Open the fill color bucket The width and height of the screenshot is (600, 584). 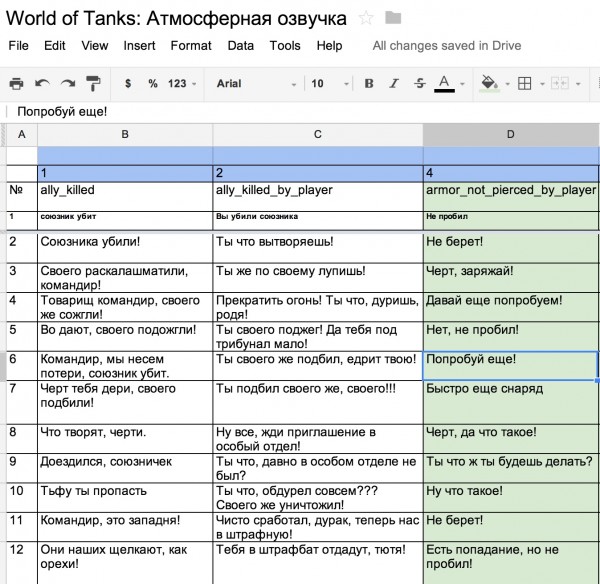[x=489, y=83]
